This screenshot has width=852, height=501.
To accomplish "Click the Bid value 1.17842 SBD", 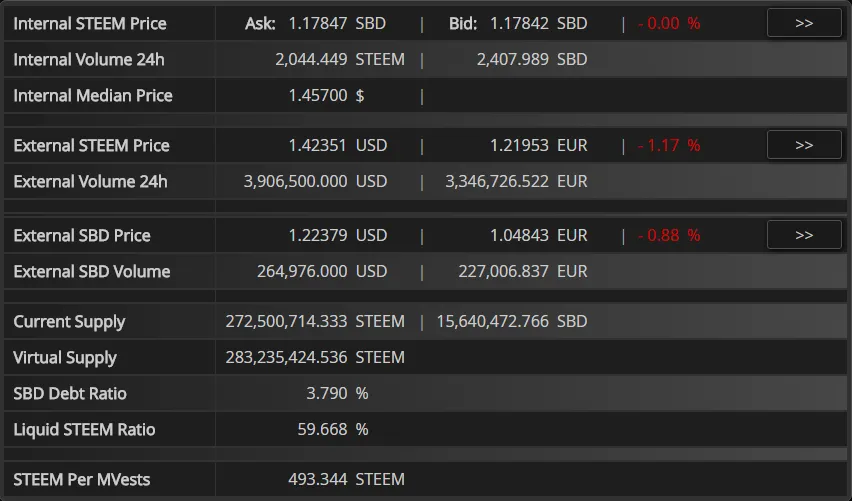I will coord(538,23).
